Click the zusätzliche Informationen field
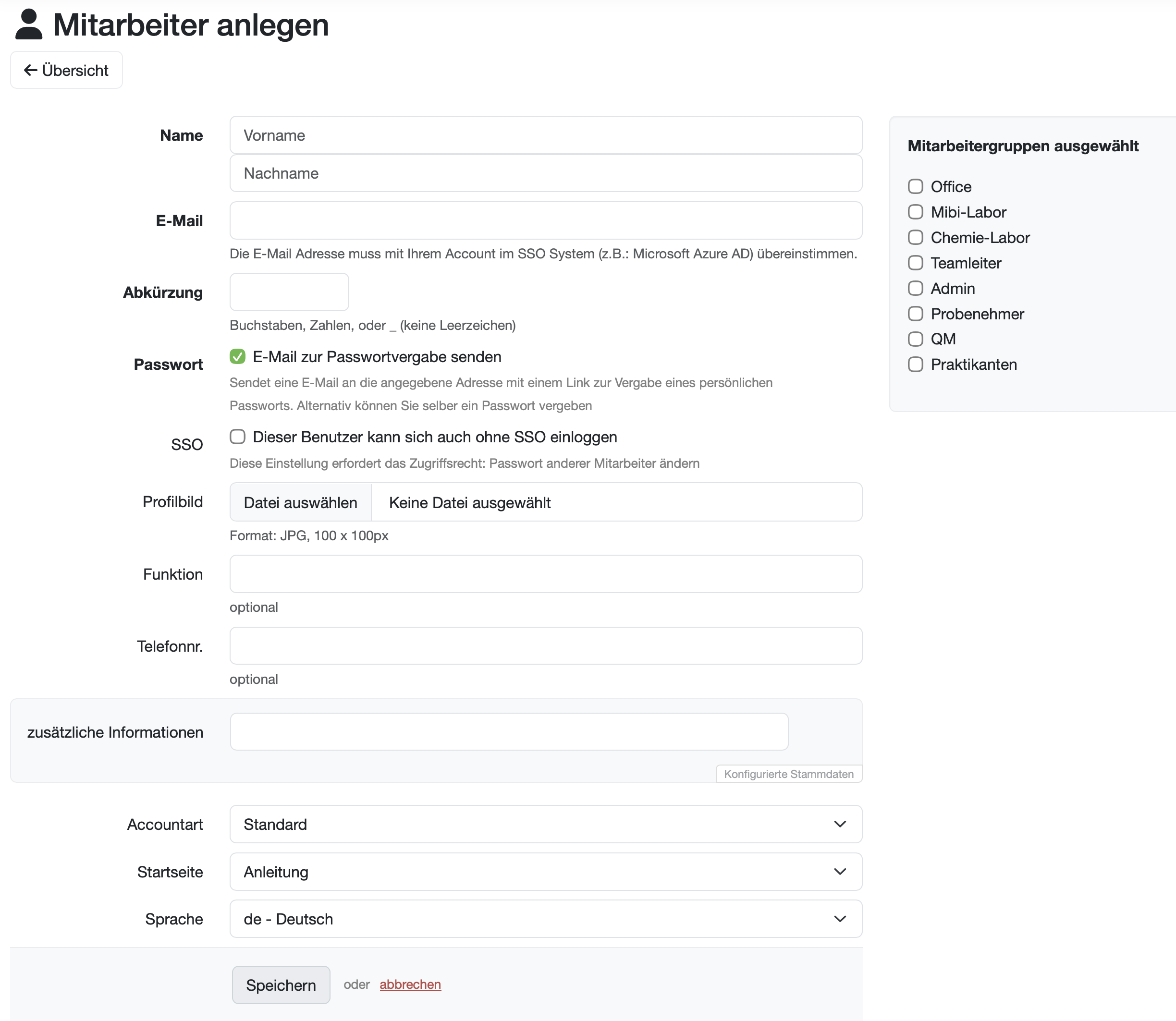This screenshot has width=1176, height=1021. [x=508, y=731]
